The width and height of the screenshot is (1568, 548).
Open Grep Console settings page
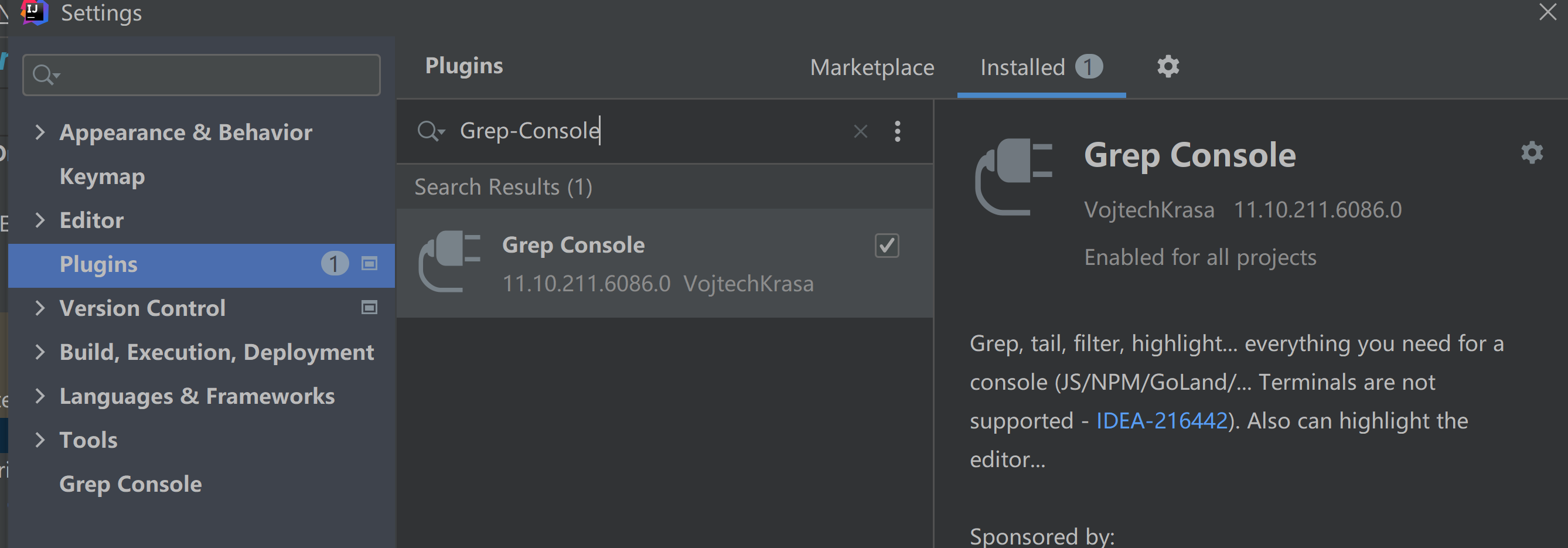(x=130, y=484)
